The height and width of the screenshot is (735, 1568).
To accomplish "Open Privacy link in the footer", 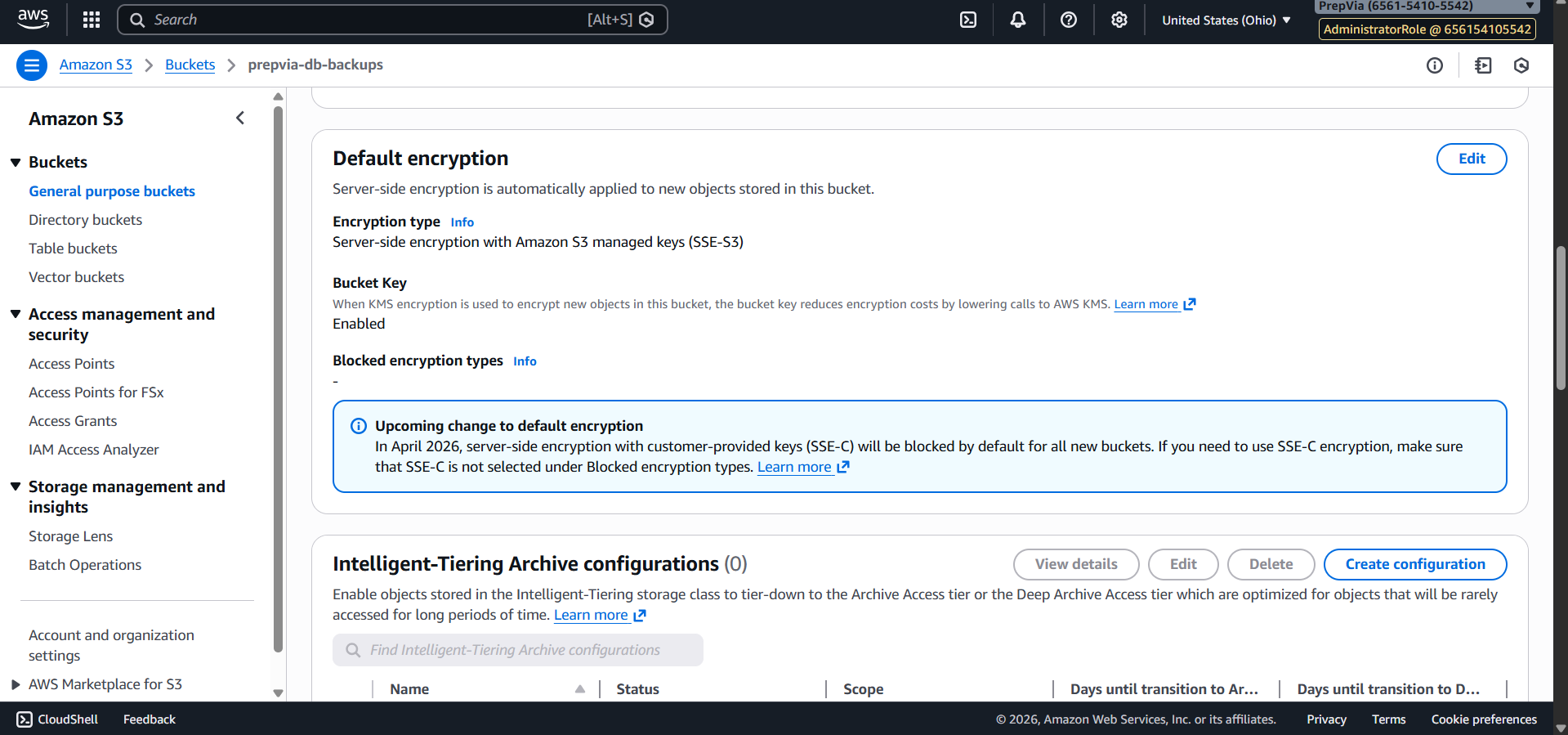I will click(x=1326, y=719).
